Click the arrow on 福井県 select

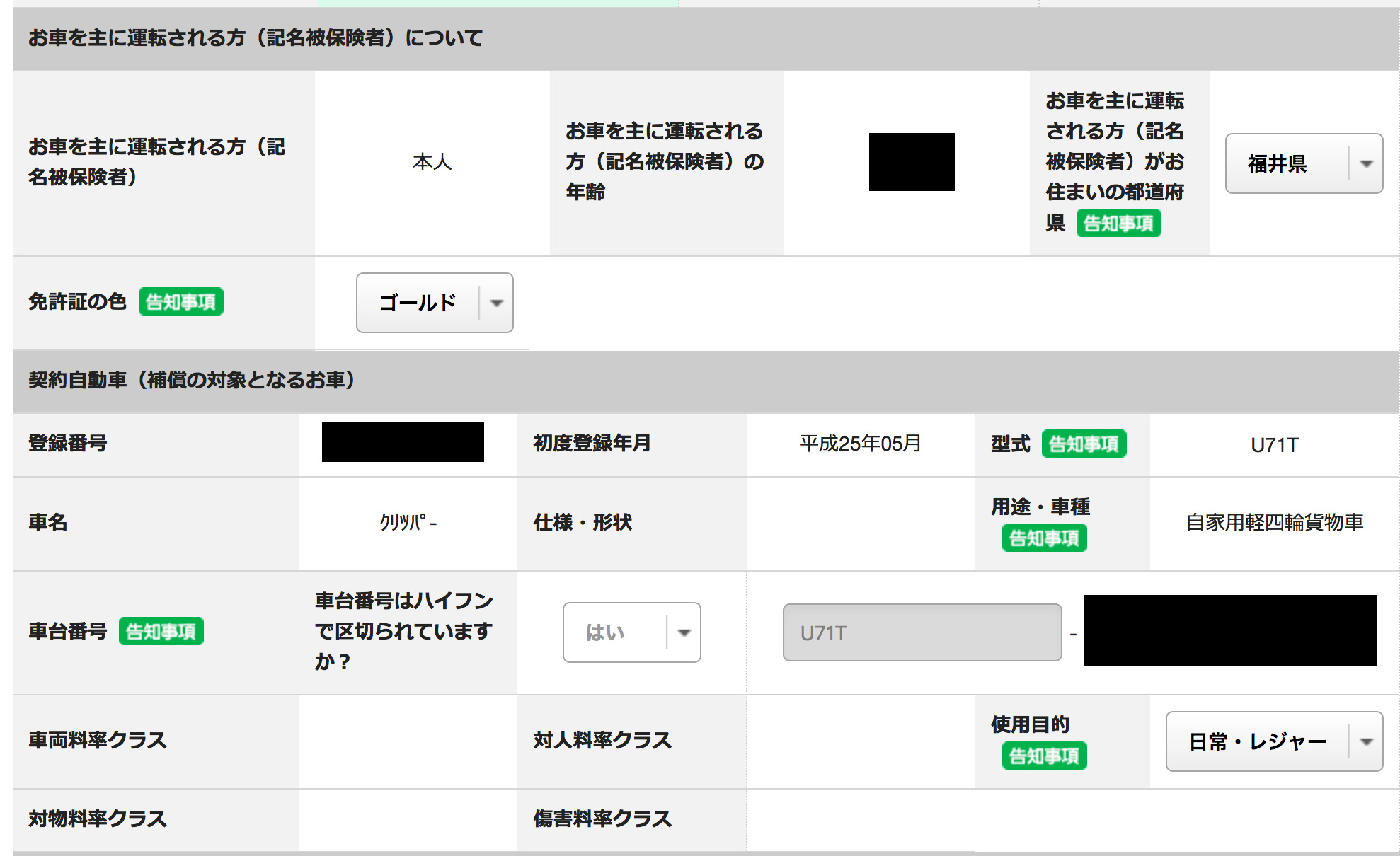click(x=1366, y=163)
